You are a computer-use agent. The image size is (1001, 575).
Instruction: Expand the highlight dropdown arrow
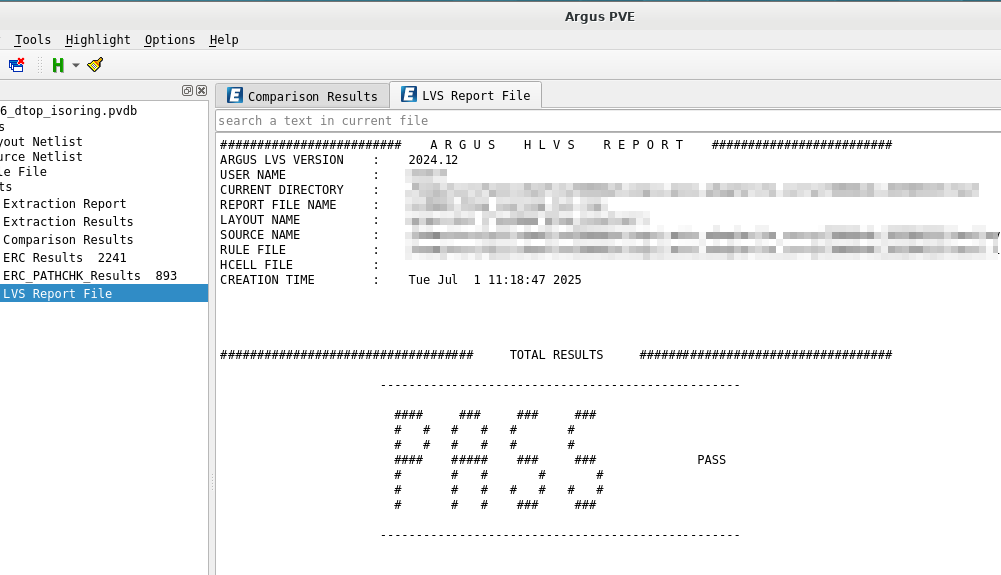tap(76, 65)
